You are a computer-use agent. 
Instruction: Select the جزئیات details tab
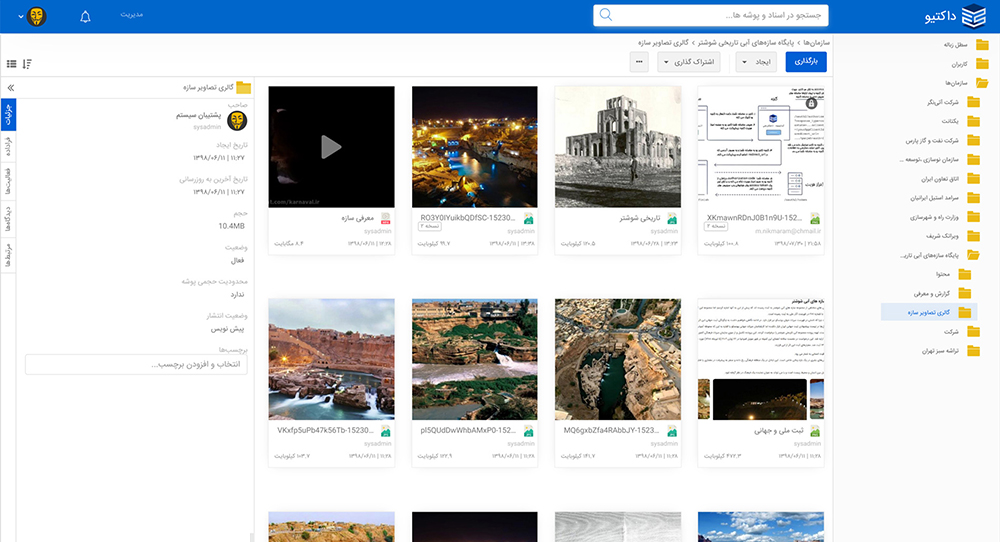click(x=8, y=115)
